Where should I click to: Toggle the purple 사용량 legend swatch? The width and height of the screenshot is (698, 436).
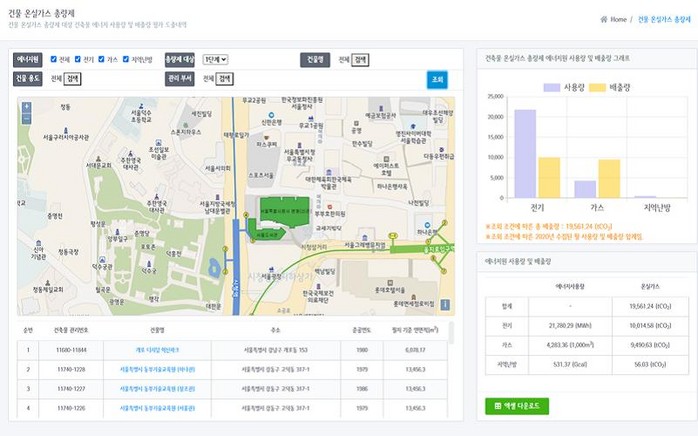552,88
